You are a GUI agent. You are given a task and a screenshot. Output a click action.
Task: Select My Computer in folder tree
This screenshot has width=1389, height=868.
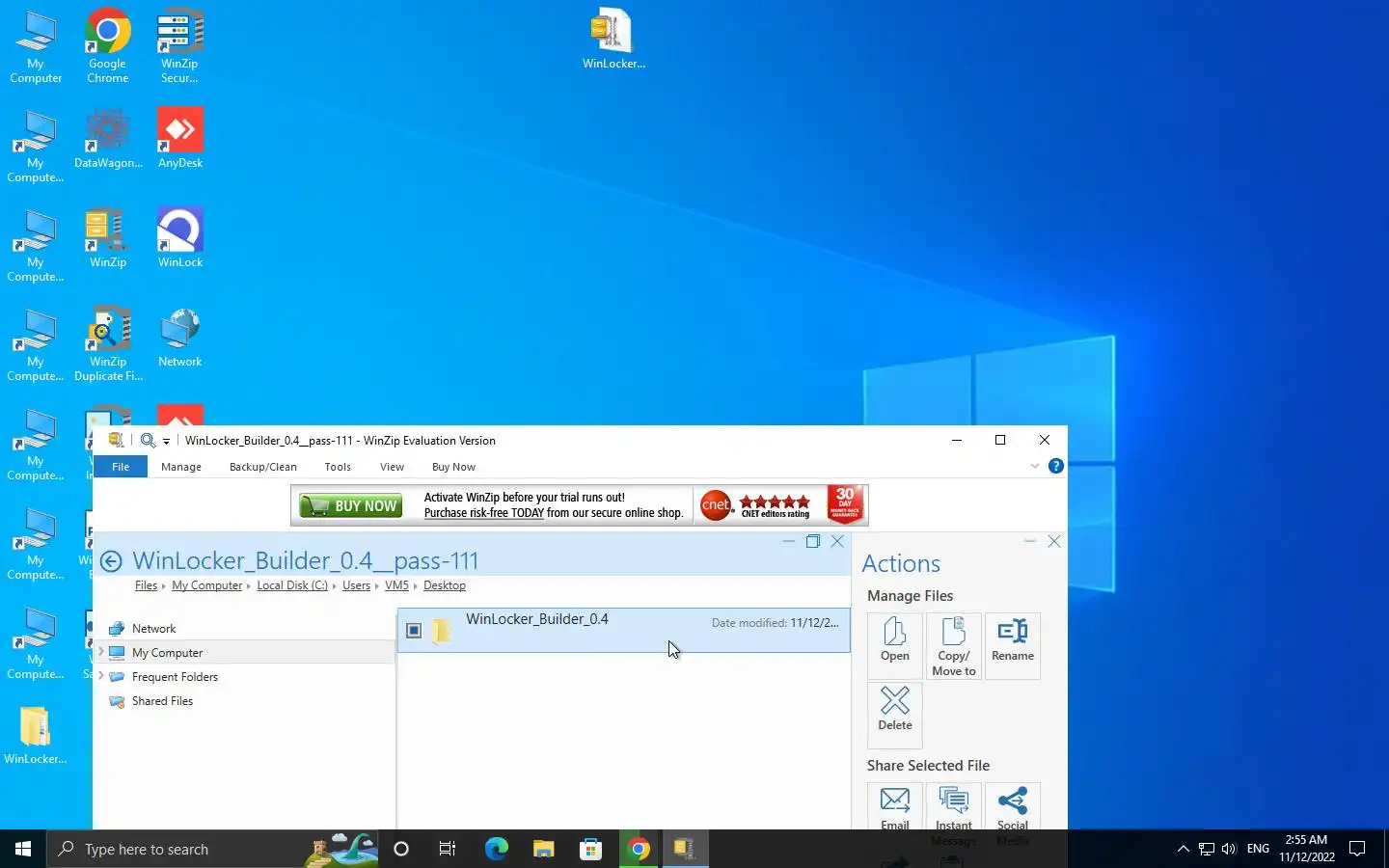click(x=167, y=653)
